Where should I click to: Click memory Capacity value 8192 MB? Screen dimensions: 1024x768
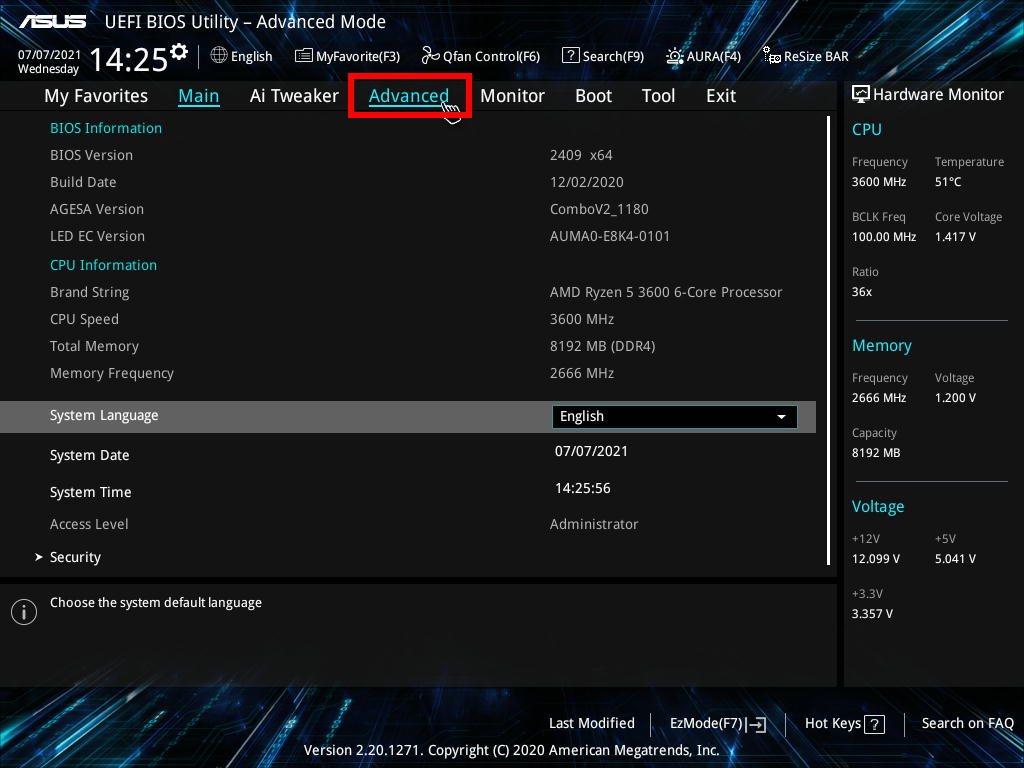pos(876,453)
